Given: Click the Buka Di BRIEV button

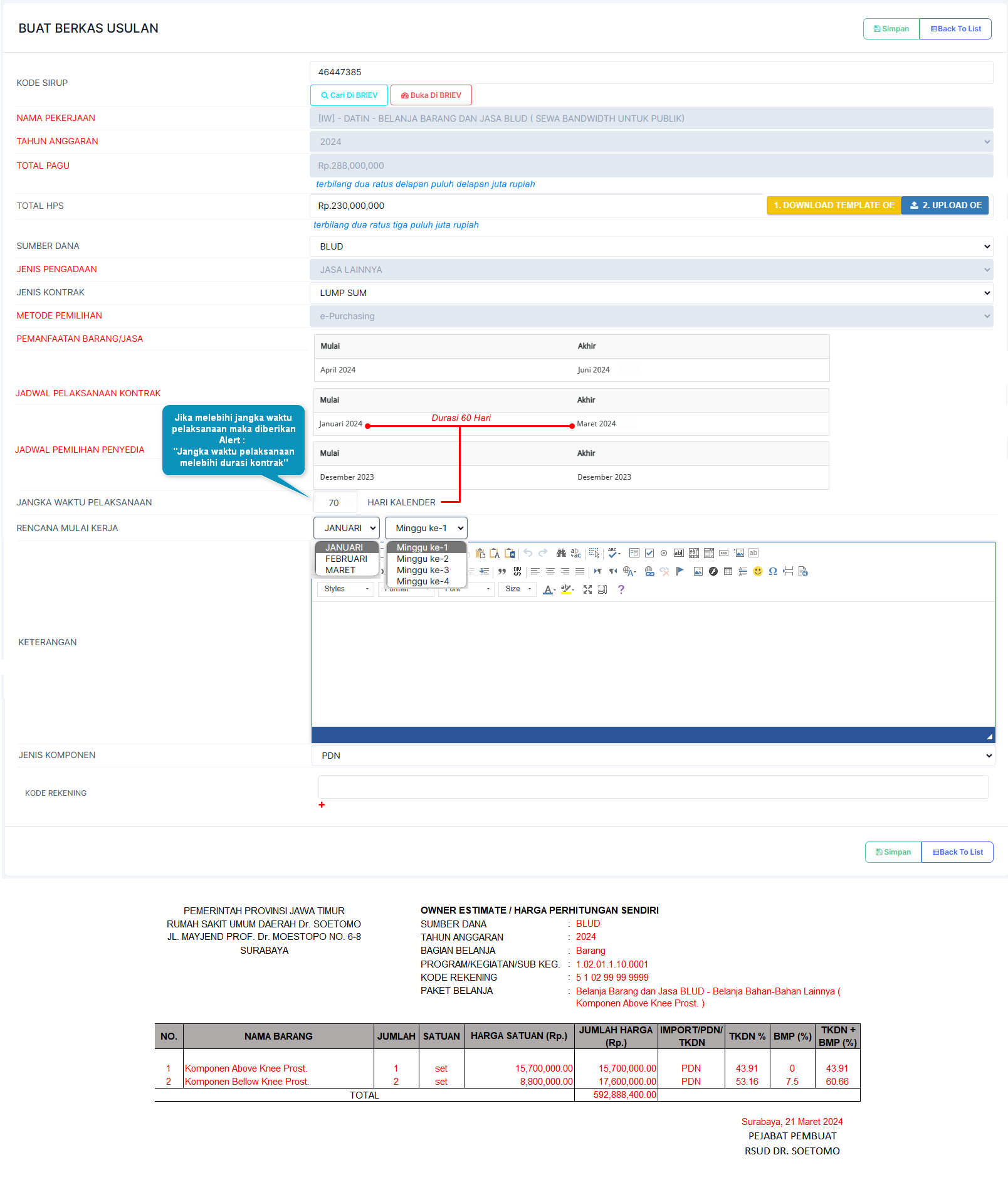Looking at the screenshot, I should coord(431,95).
